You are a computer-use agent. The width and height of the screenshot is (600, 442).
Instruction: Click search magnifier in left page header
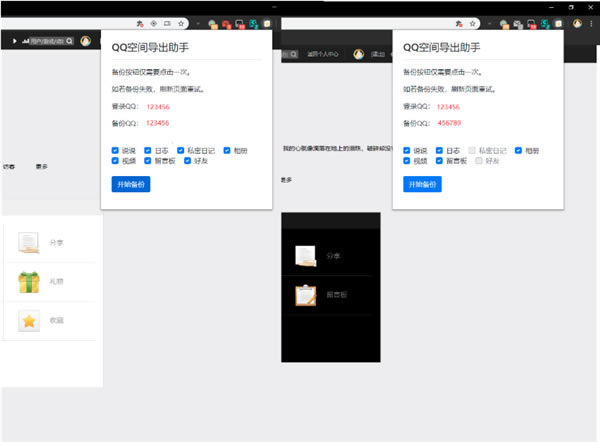click(x=69, y=41)
